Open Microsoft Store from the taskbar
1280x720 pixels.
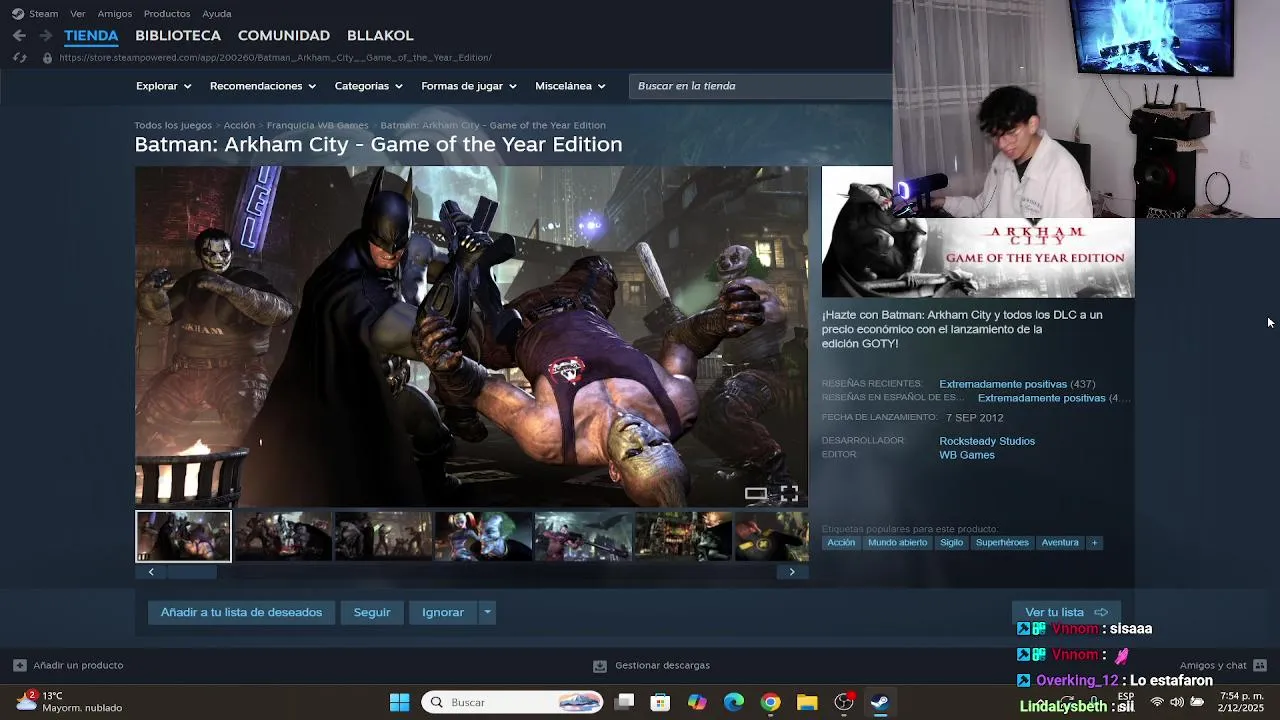(660, 702)
